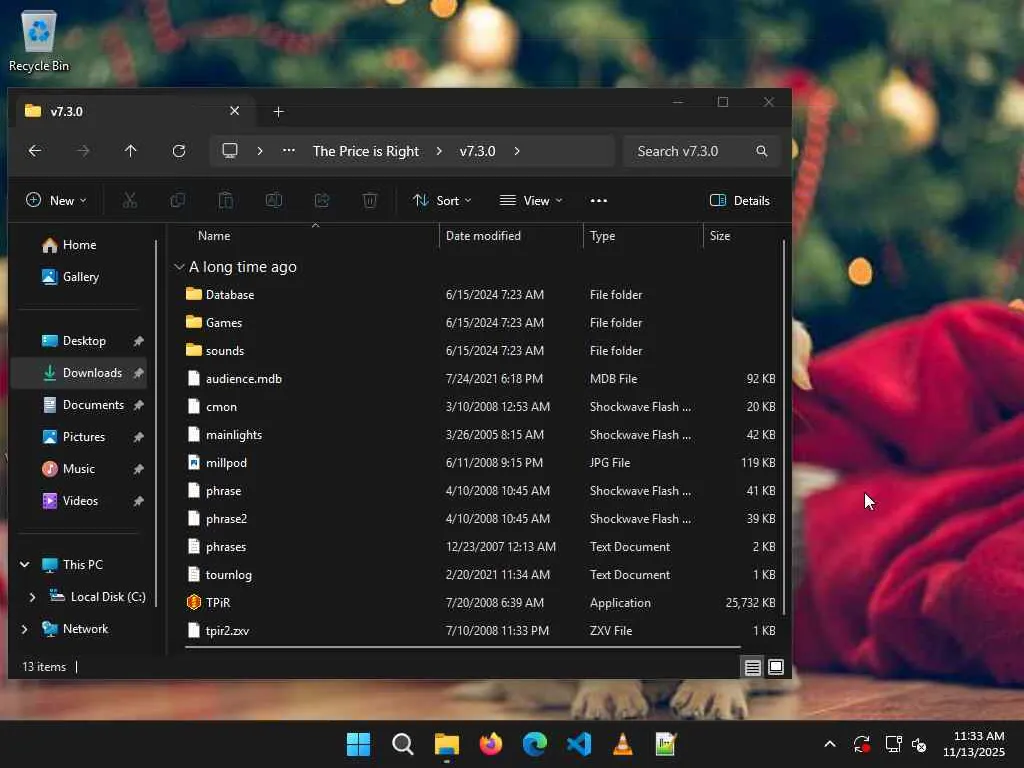Open taskbar Search
This screenshot has width=1024, height=768.
coord(402,744)
